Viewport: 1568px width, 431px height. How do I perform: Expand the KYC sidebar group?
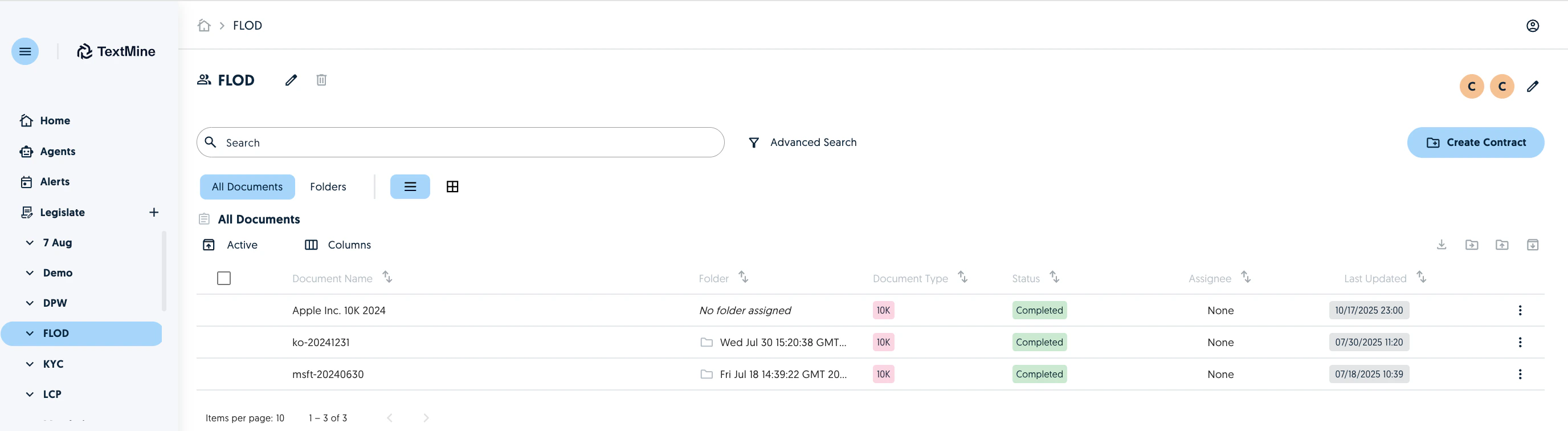[30, 364]
